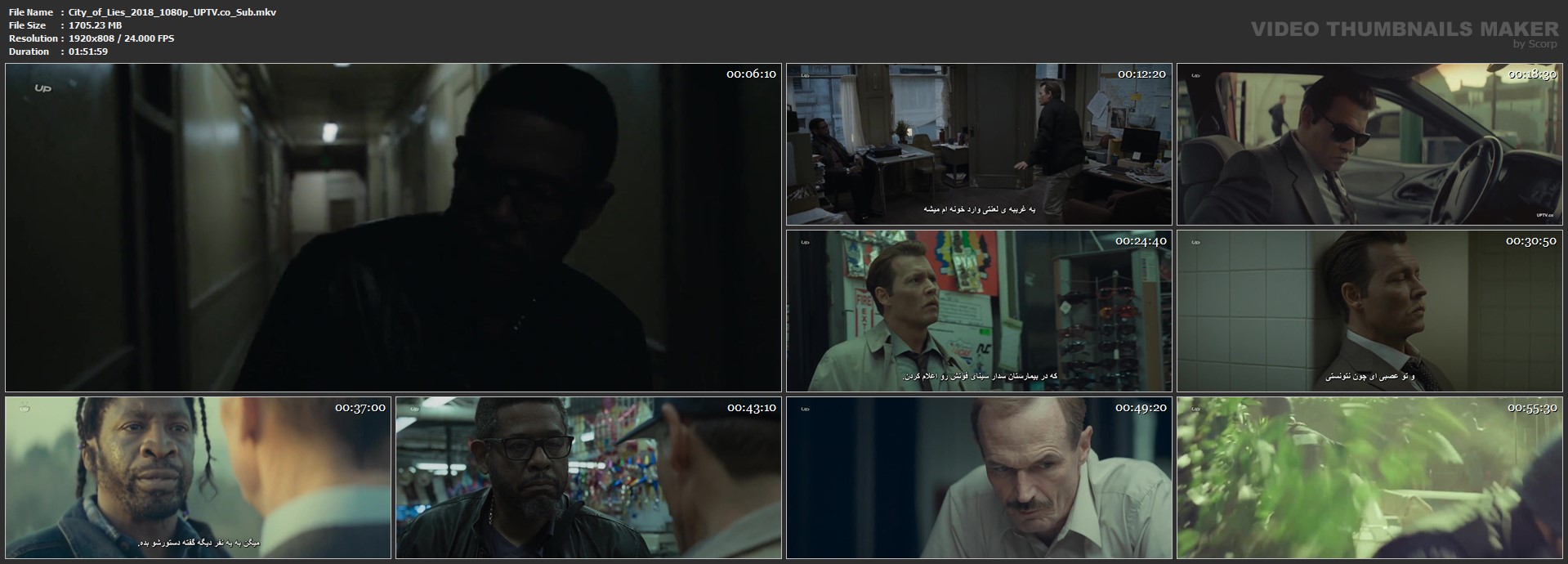1568x564 pixels.
Task: Click the file size value 1705.23 MB
Action: coord(96,25)
